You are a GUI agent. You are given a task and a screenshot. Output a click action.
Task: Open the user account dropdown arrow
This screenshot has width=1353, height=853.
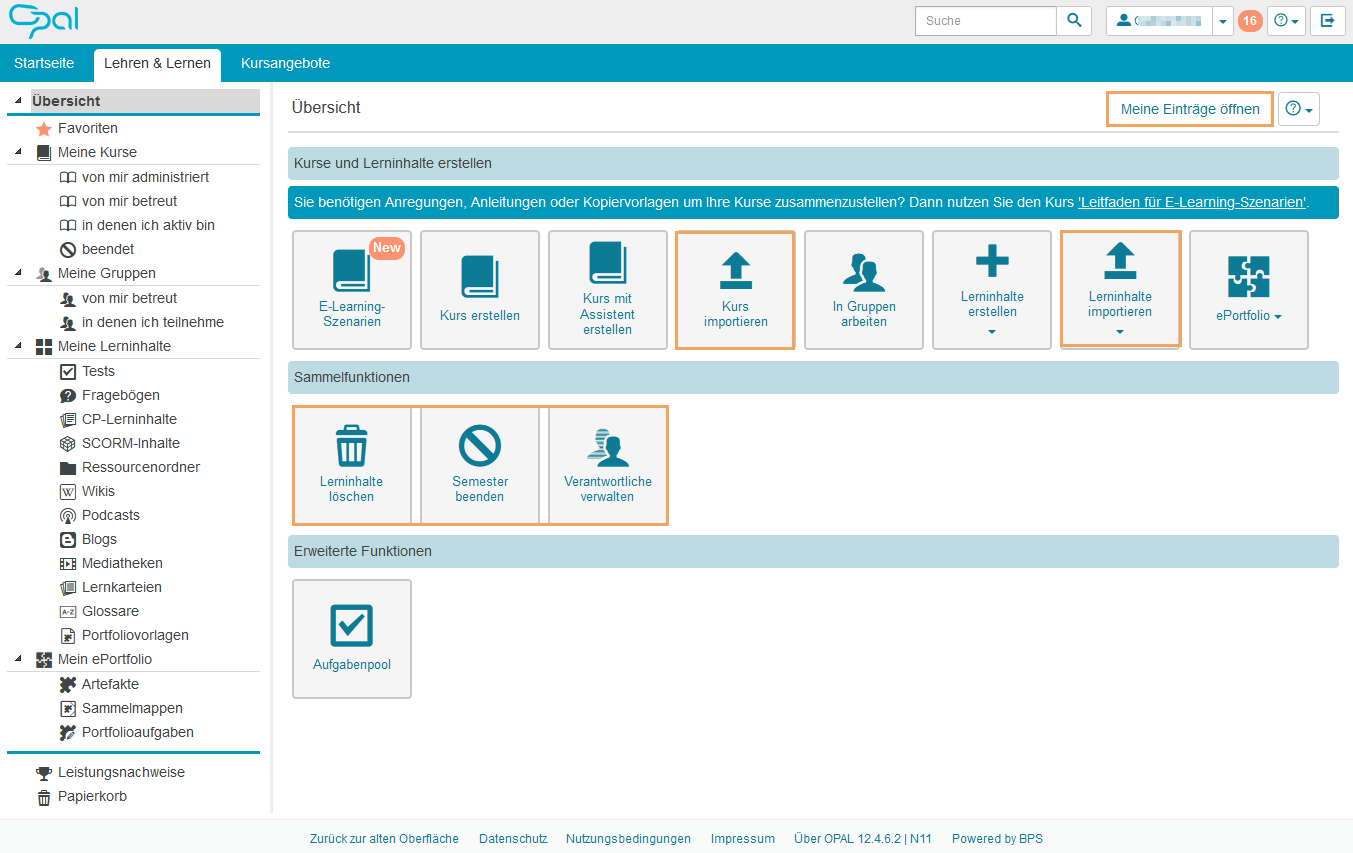[1222, 21]
